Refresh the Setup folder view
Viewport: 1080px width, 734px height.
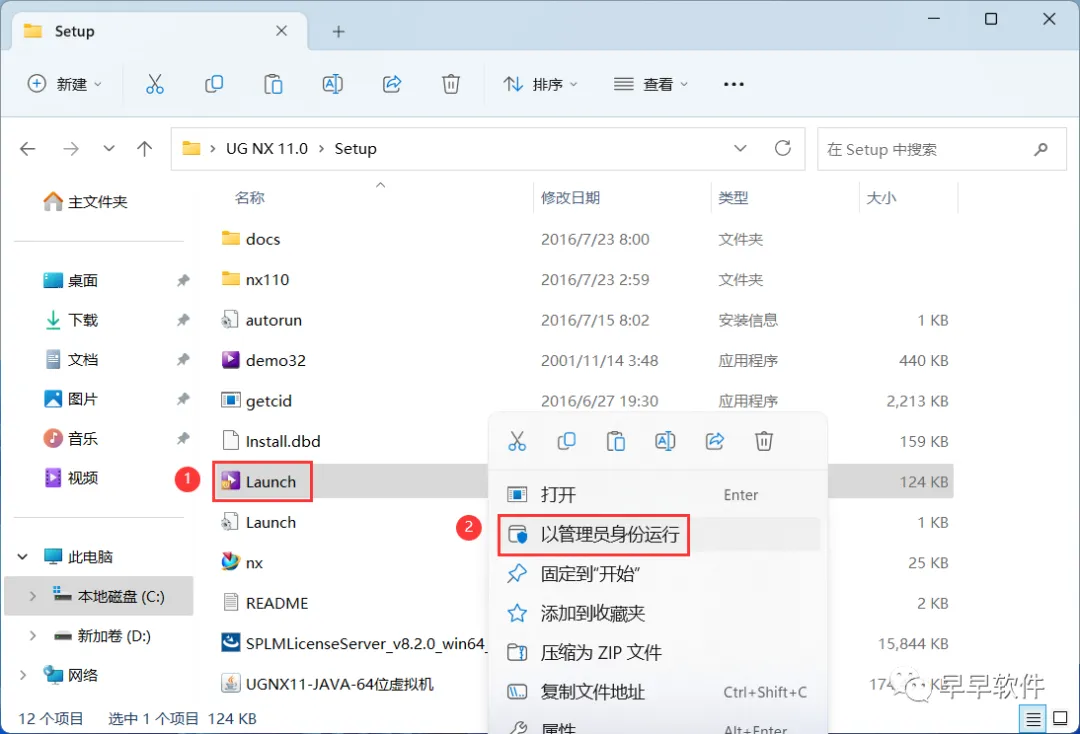pyautogui.click(x=782, y=148)
